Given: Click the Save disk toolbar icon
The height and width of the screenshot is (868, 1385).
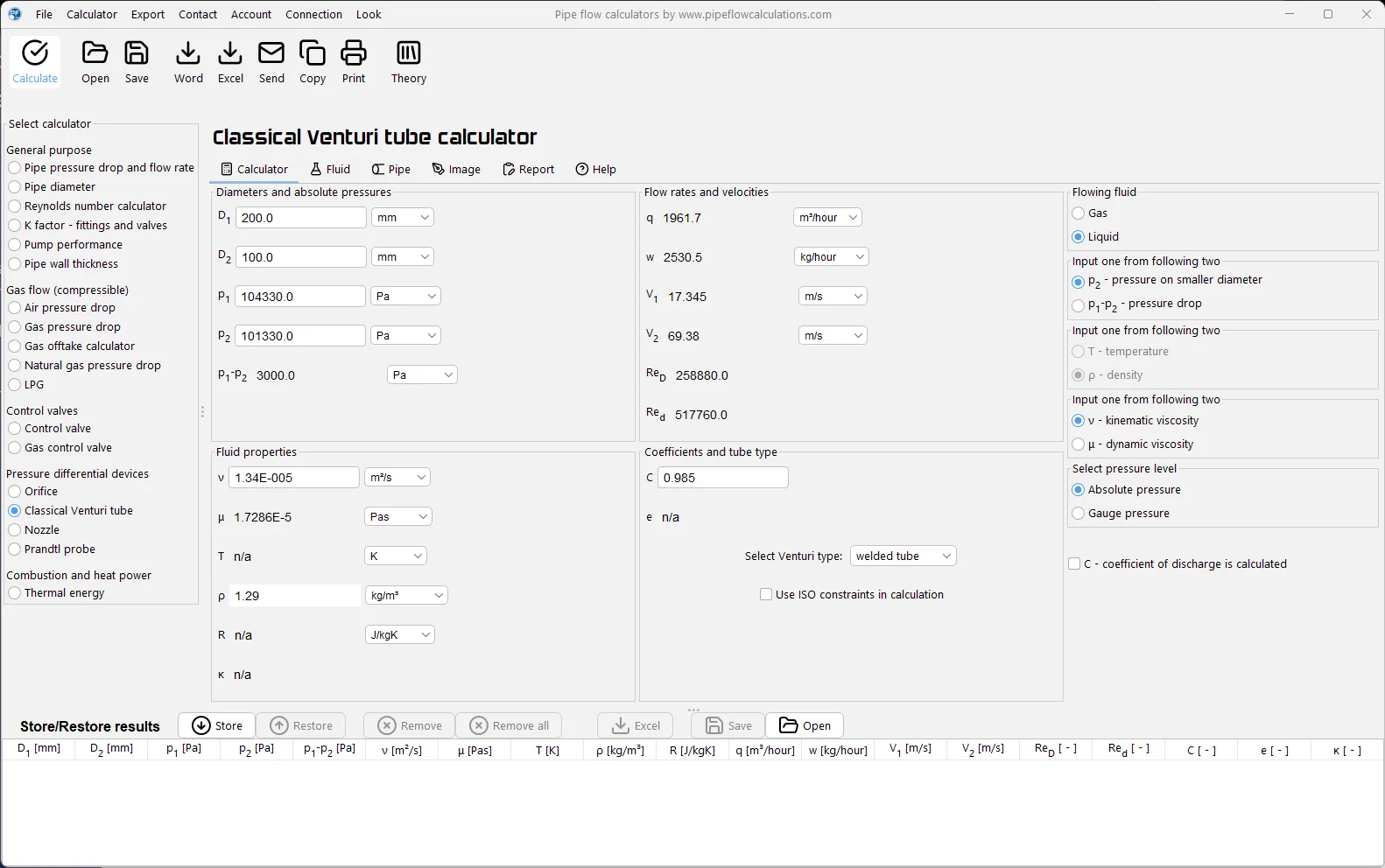Looking at the screenshot, I should tap(137, 62).
